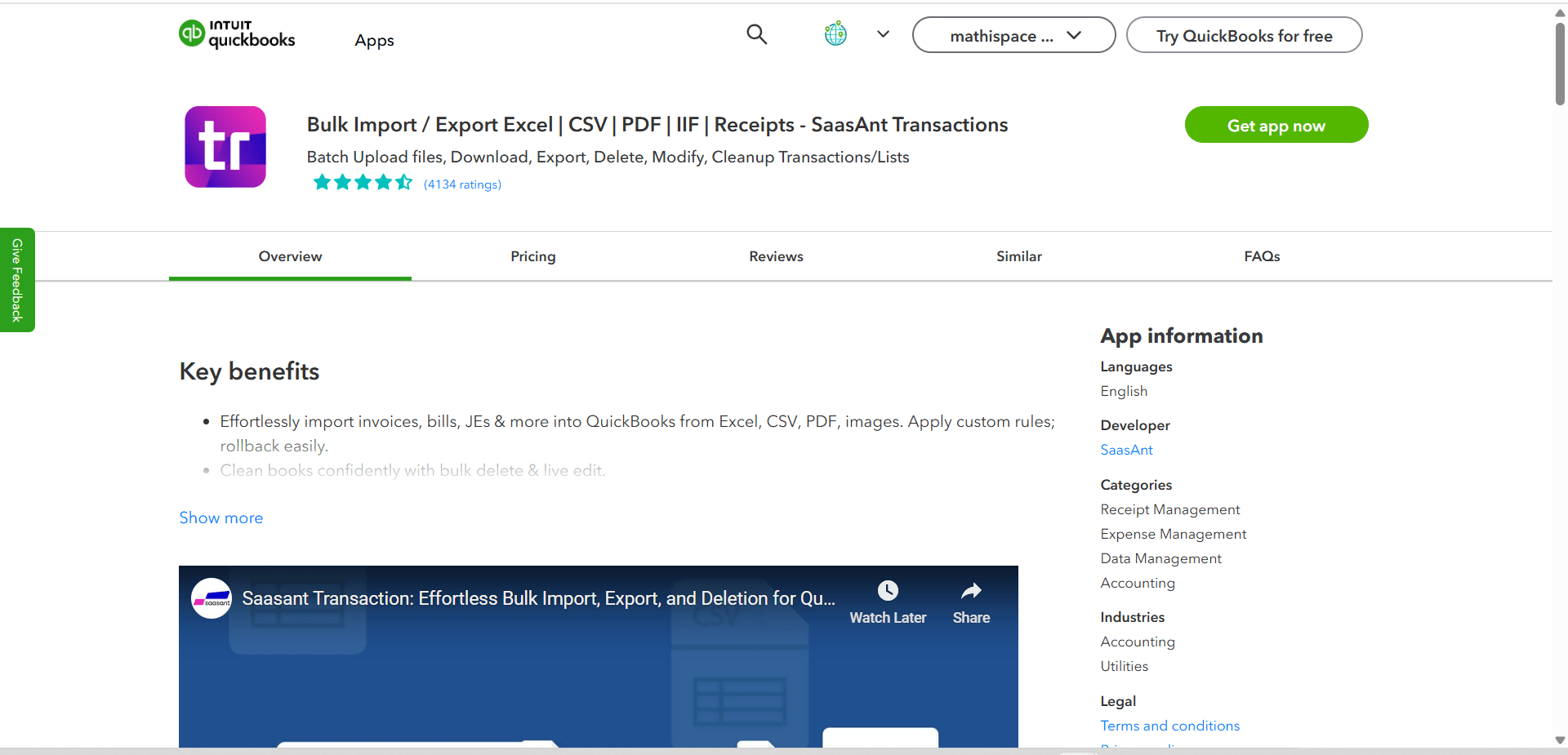The image size is (1568, 755).
Task: Click Accounting under Categories
Action: pos(1138,583)
